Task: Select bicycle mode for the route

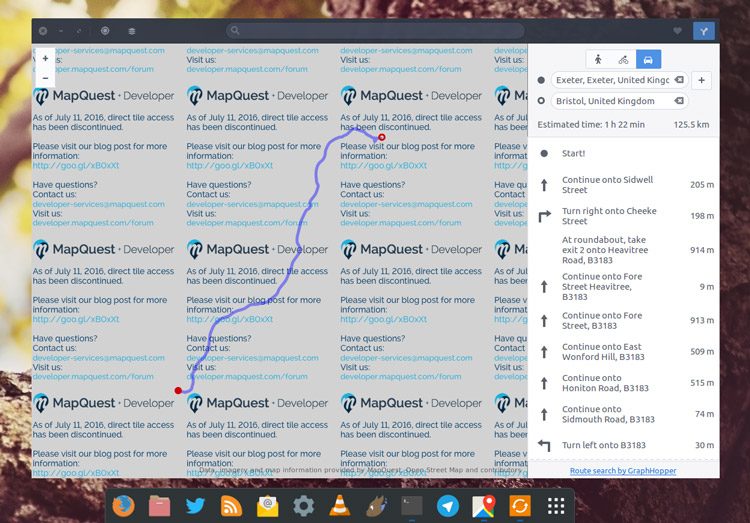Action: [623, 59]
